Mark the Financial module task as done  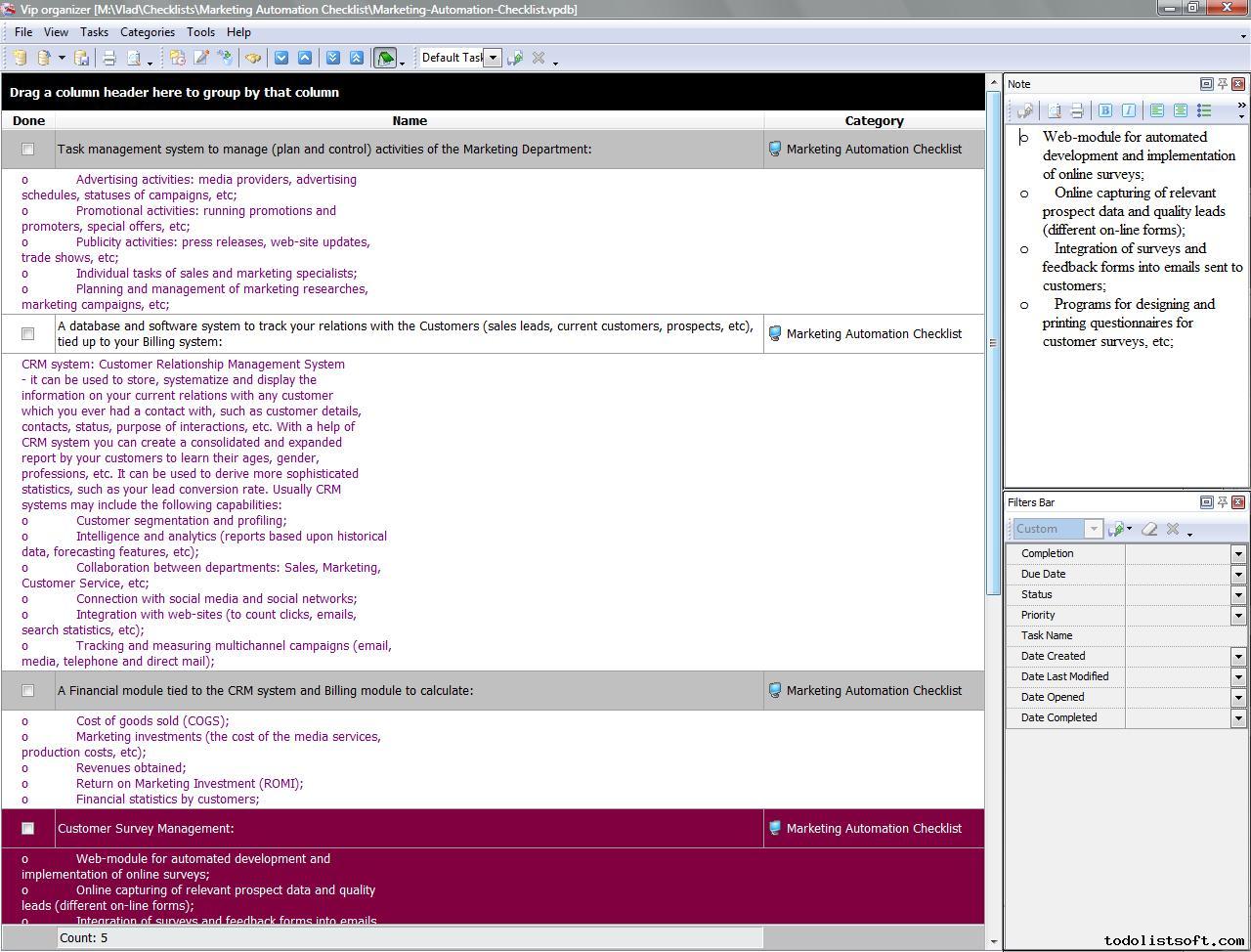28,691
